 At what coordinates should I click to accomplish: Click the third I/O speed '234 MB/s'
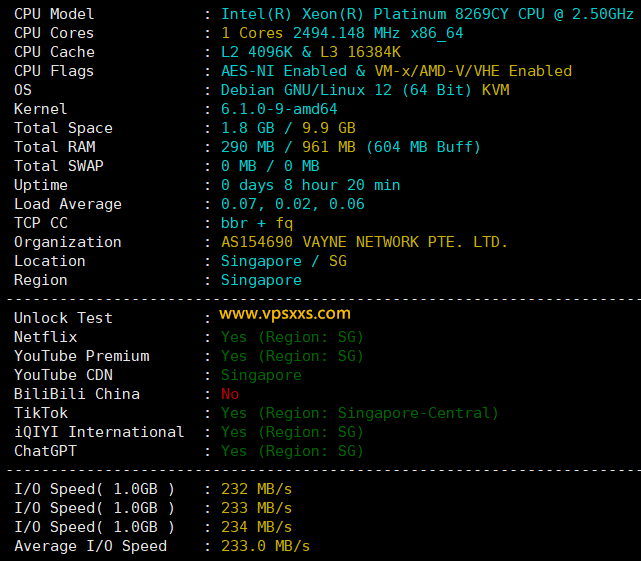[256, 527]
